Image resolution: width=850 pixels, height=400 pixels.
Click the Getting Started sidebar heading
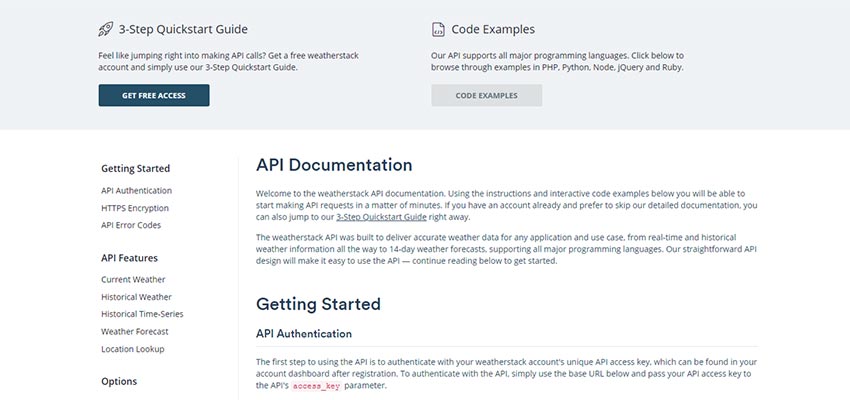(x=136, y=169)
